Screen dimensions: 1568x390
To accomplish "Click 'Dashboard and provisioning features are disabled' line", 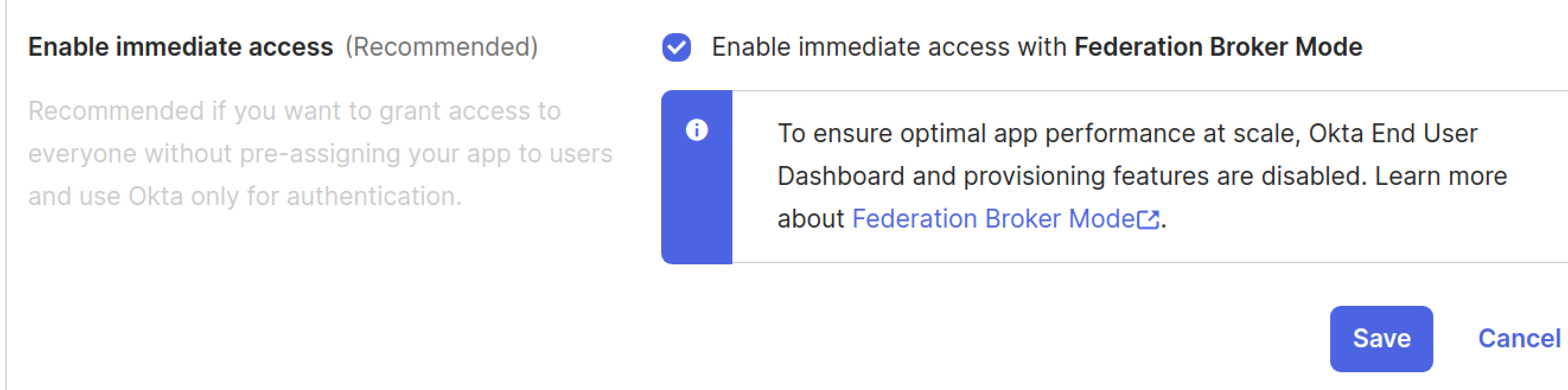I will click(1071, 177).
